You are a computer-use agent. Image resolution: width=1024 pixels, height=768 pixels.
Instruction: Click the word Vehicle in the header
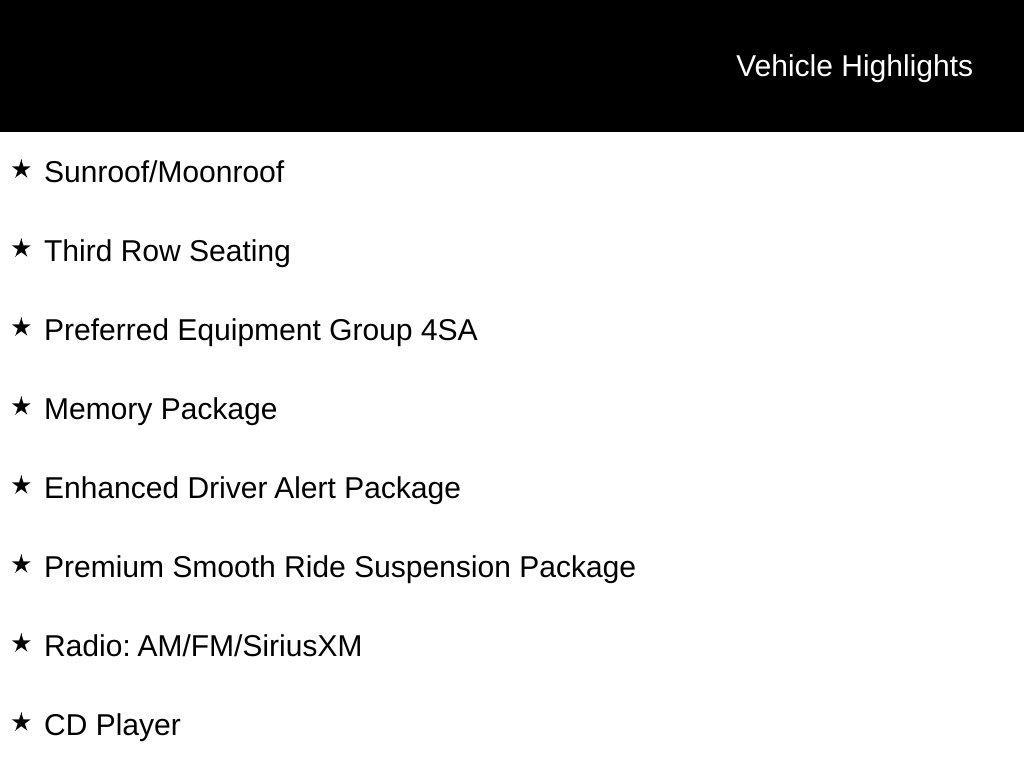pos(784,66)
